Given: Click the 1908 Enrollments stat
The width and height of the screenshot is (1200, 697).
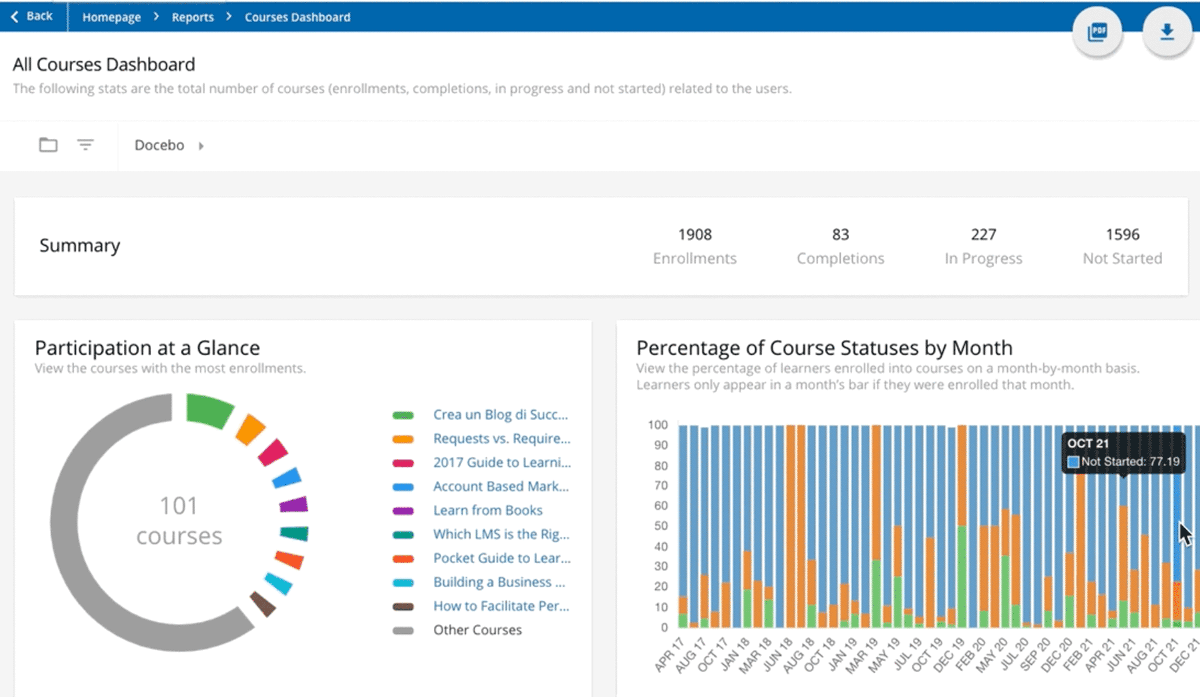Looking at the screenshot, I should pyautogui.click(x=695, y=246).
